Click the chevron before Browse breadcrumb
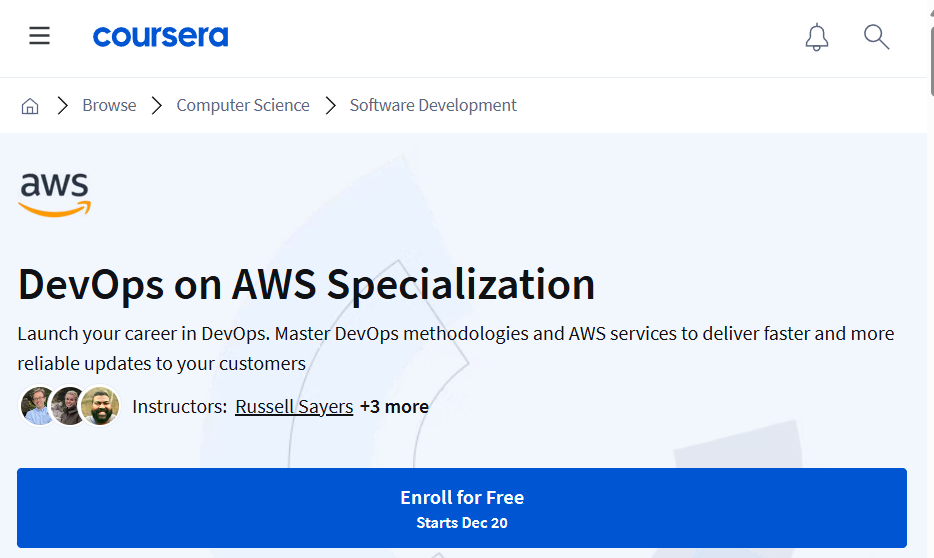934x558 pixels. (62, 105)
